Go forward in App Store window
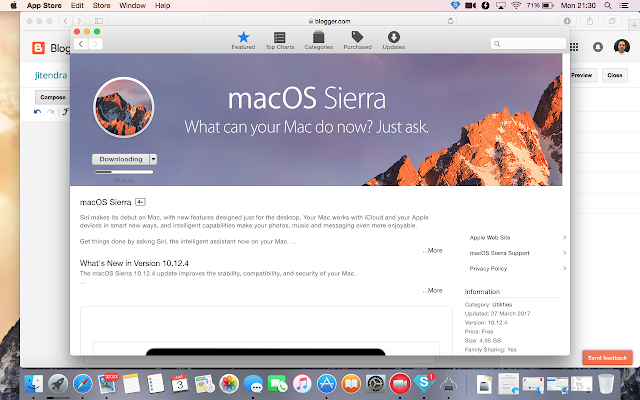Screen dimensions: 640x400 pyautogui.click(x=96, y=44)
